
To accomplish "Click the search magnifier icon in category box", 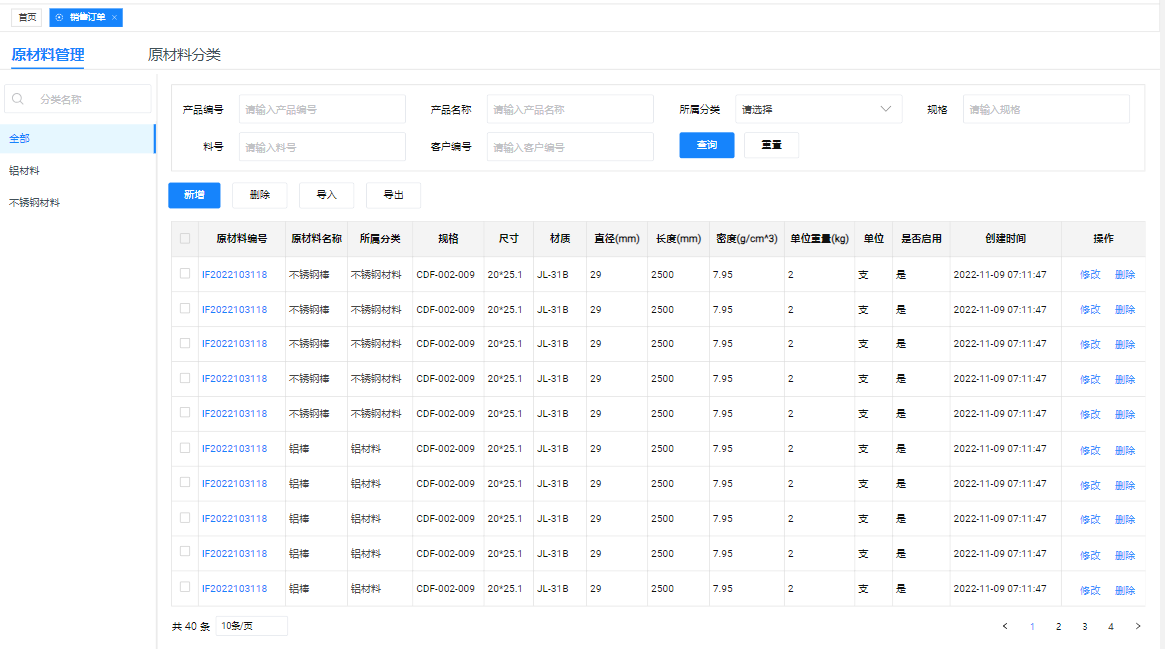I will tap(18, 99).
